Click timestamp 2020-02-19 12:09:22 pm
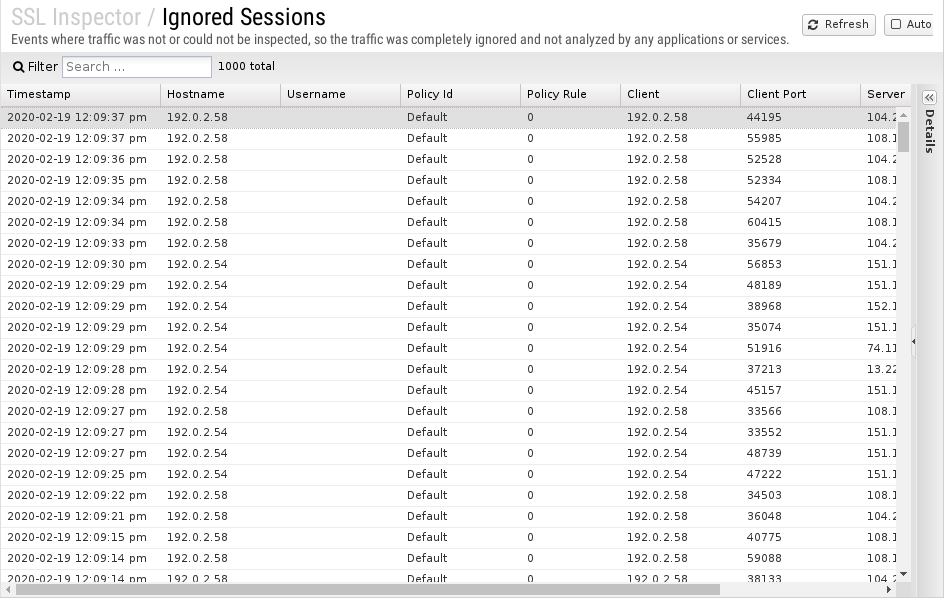This screenshot has width=944, height=598. [76, 496]
